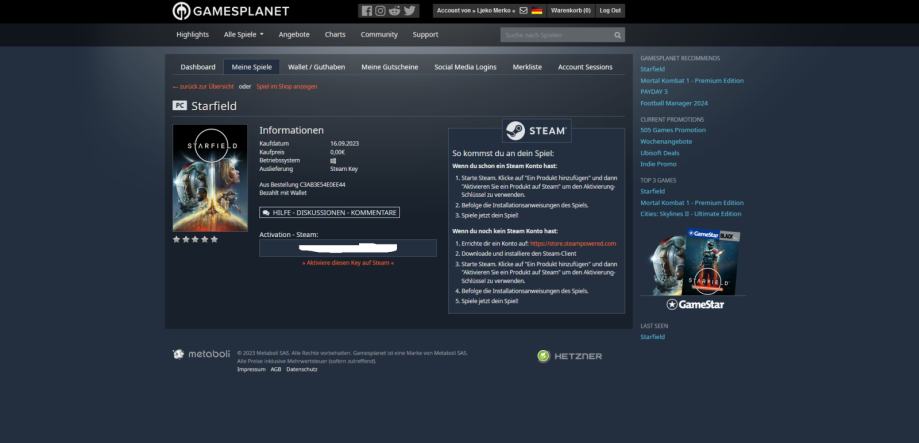Open Hilfe - Diskussionen - Kommentare button
919x443 pixels.
pyautogui.click(x=329, y=213)
